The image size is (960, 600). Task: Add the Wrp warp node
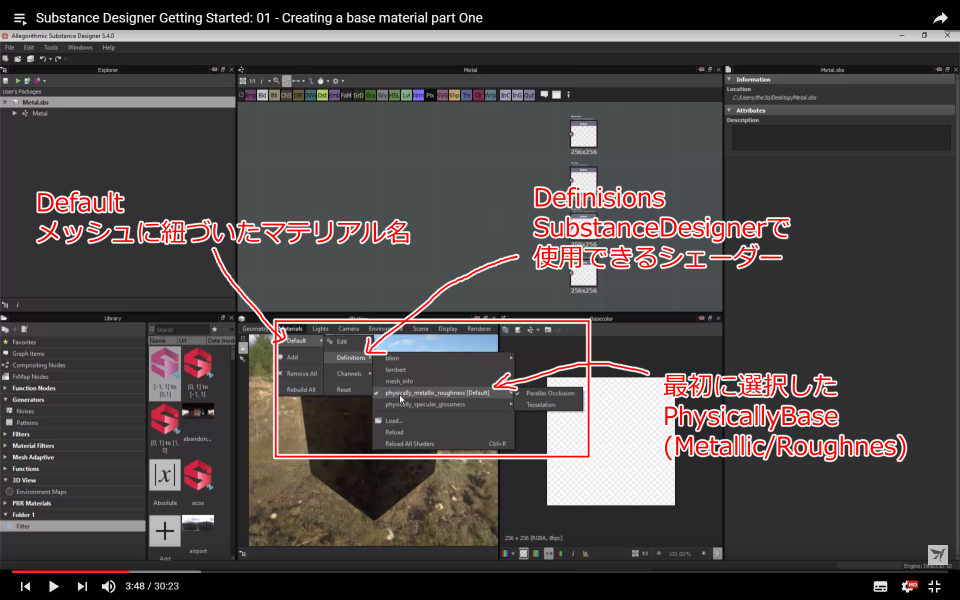(490, 96)
